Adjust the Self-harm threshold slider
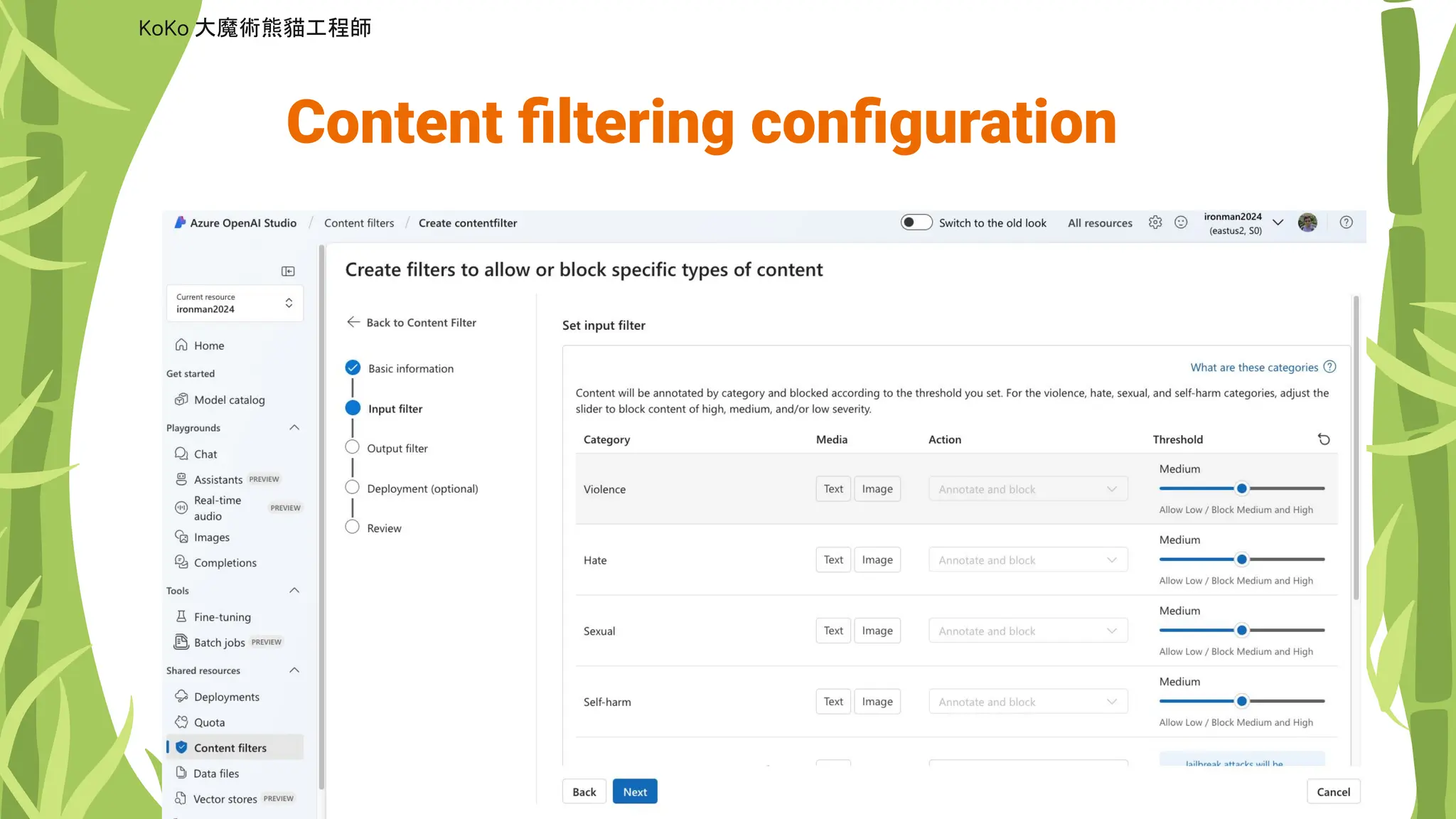The image size is (1456, 819). 1241,701
